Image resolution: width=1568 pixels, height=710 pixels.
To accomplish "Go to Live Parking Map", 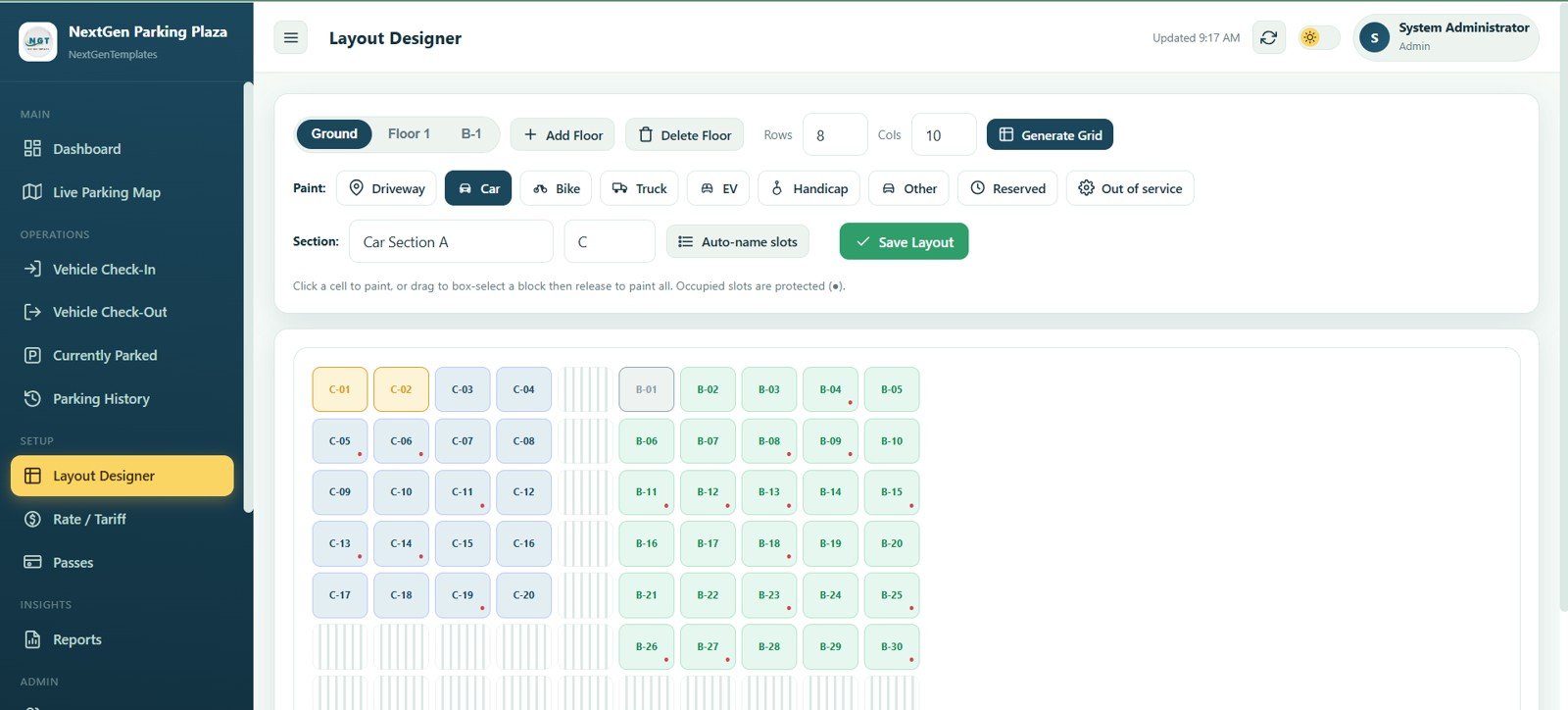I will click(x=122, y=192).
